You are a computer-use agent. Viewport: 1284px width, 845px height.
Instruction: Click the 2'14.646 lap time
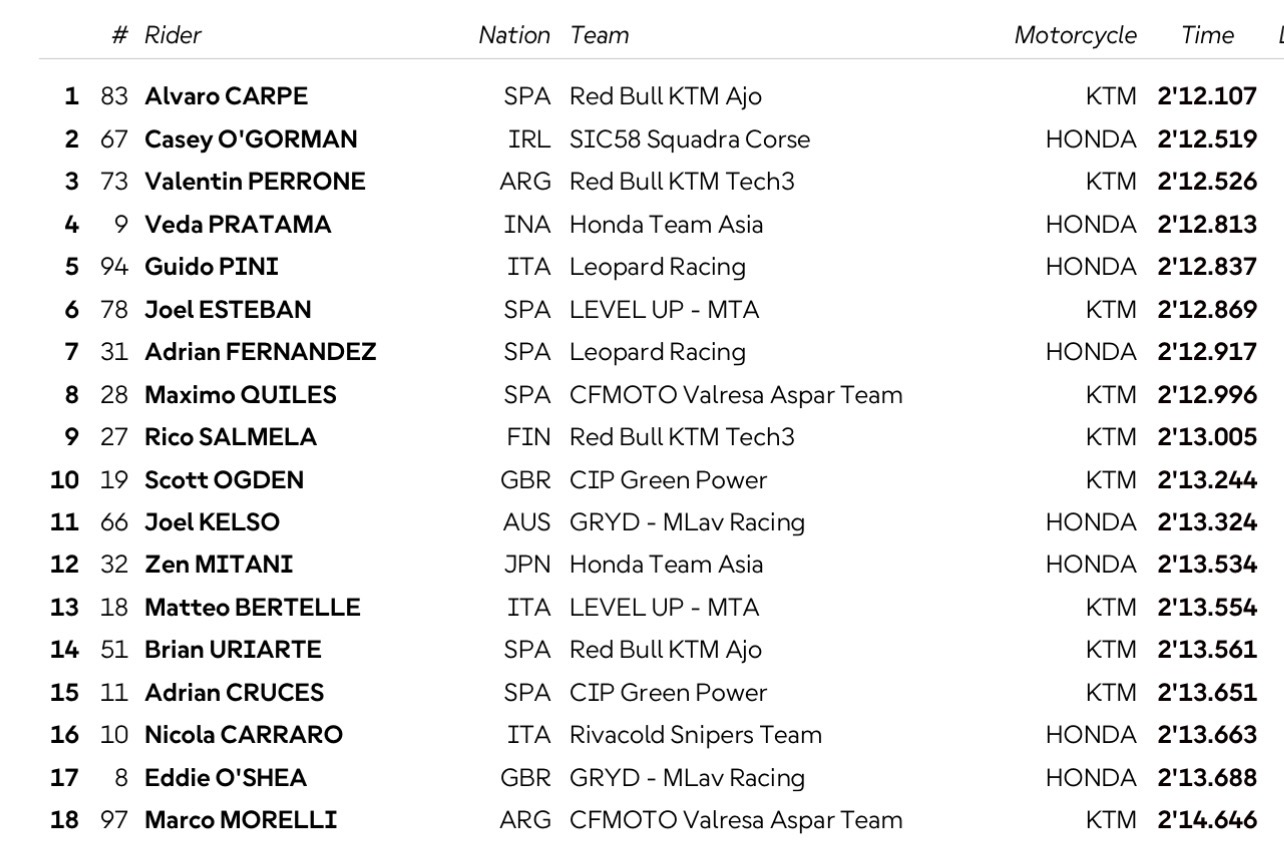tap(1206, 820)
